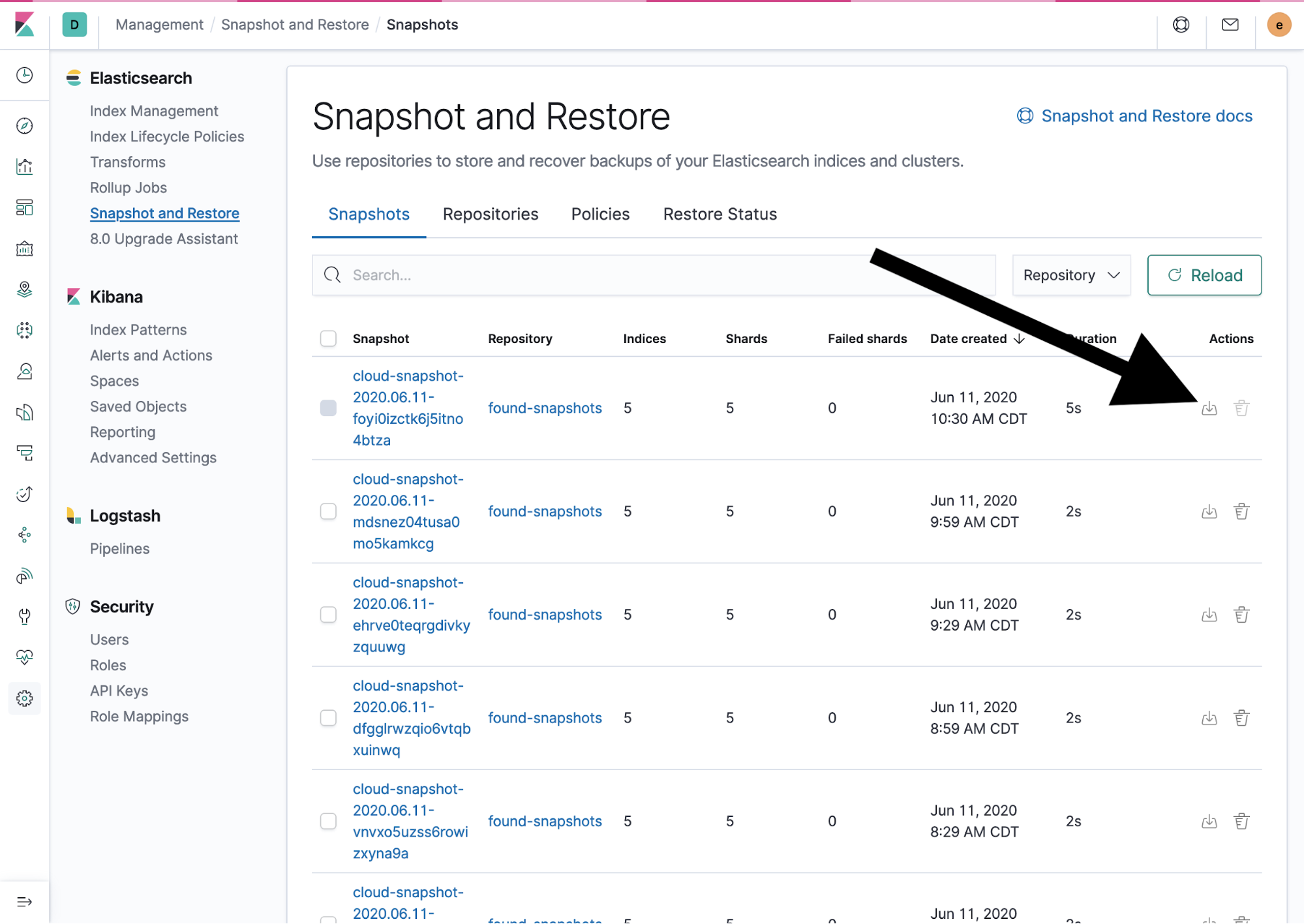The image size is (1304, 924).
Task: Open Management gear icon in sidebar
Action: (25, 698)
